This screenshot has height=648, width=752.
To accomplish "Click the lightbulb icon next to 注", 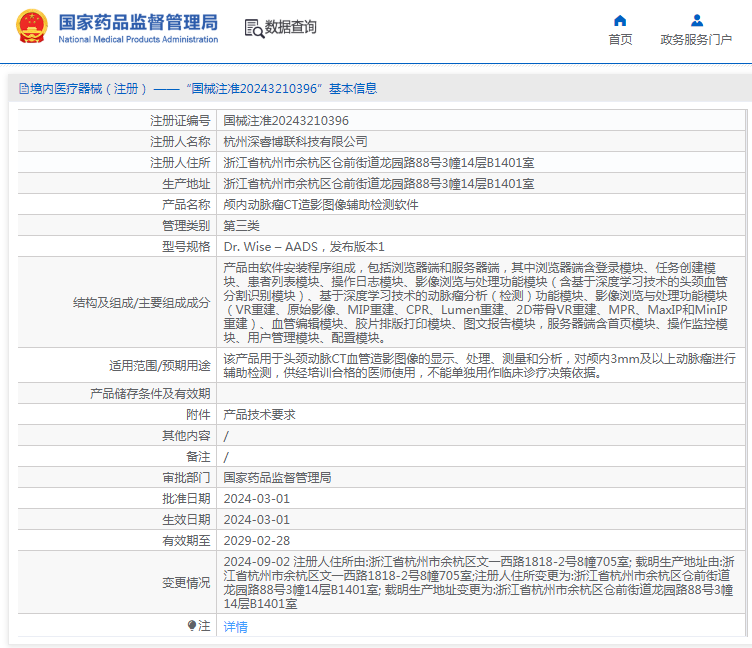I will coord(192,625).
